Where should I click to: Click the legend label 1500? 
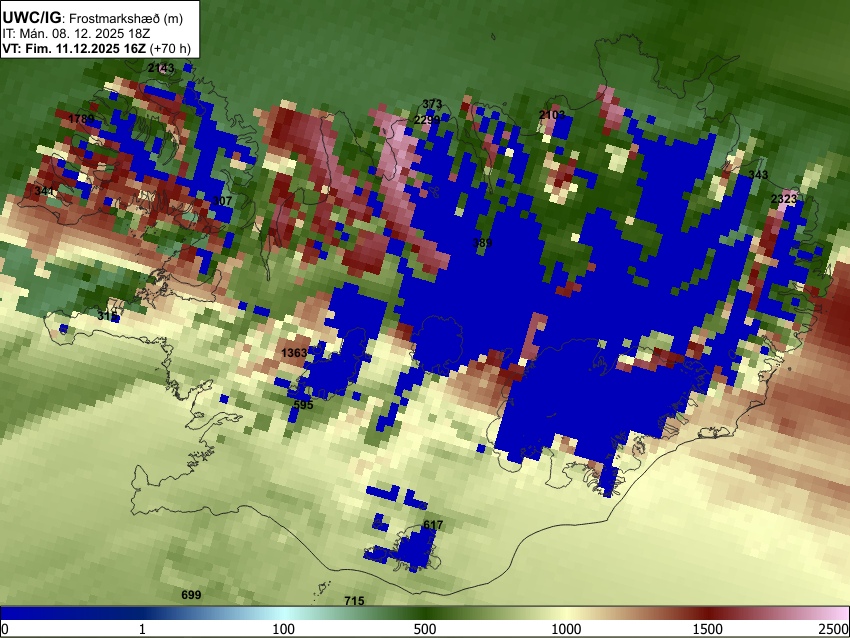point(708,629)
